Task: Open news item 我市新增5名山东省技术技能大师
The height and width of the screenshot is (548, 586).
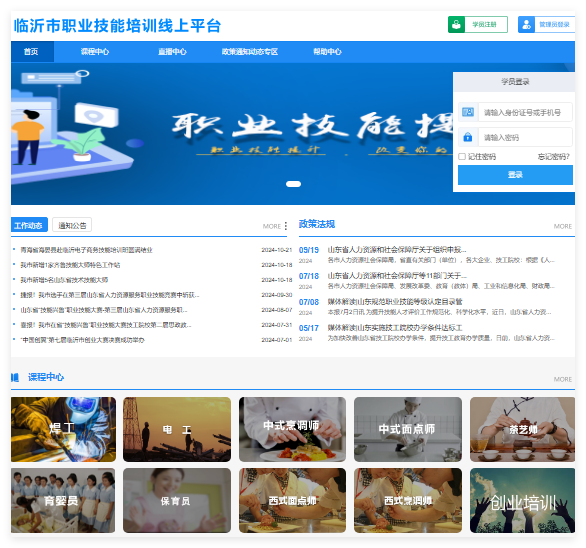Action: click(64, 280)
